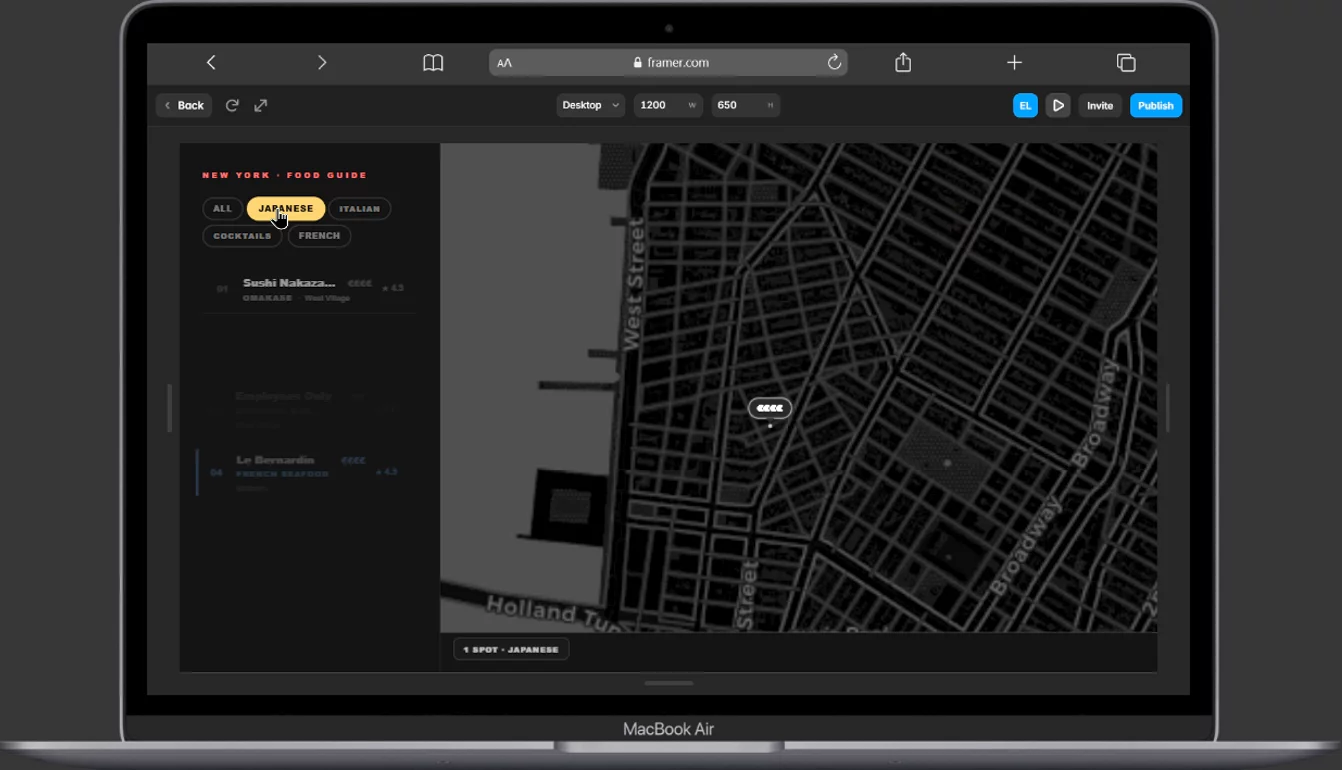Show Safari's tab overview icon
Screen dimensions: 1342x770
pos(1126,63)
